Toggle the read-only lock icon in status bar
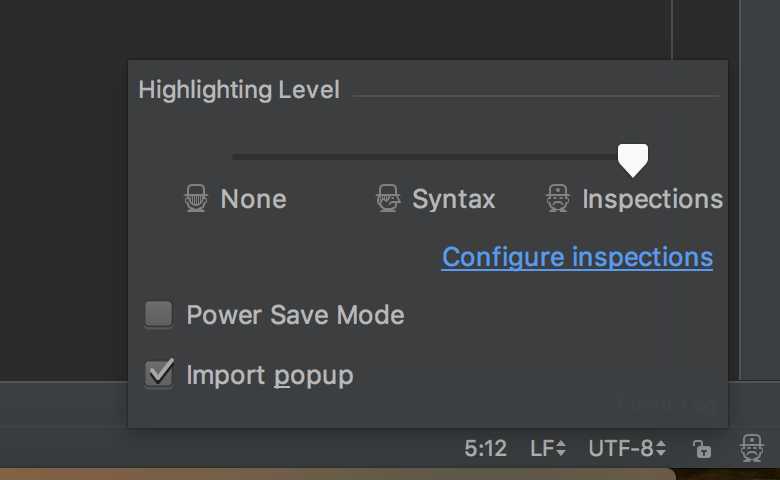This screenshot has width=780, height=480. [702, 449]
